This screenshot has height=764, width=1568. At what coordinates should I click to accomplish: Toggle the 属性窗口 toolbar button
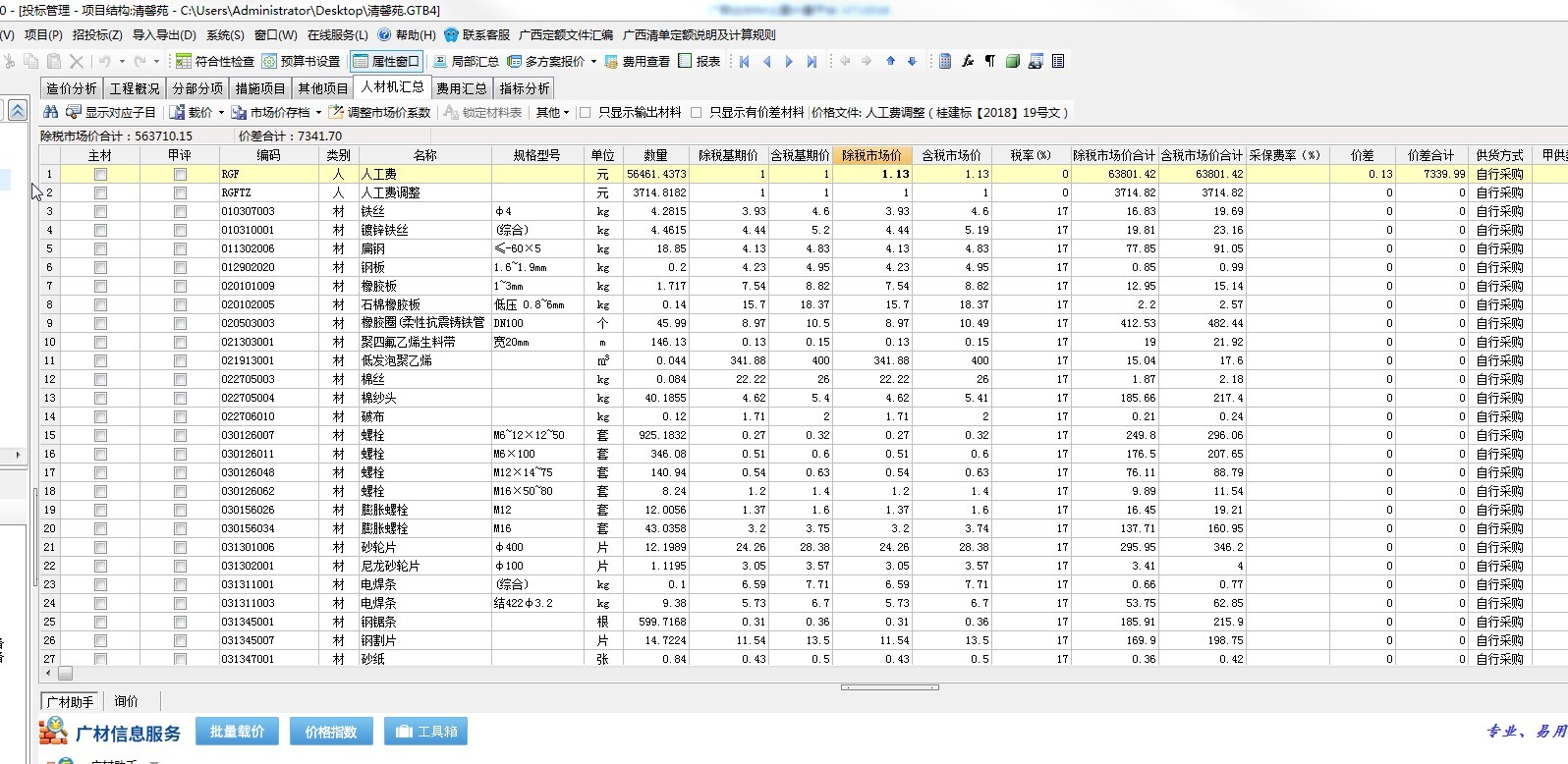tap(386, 61)
